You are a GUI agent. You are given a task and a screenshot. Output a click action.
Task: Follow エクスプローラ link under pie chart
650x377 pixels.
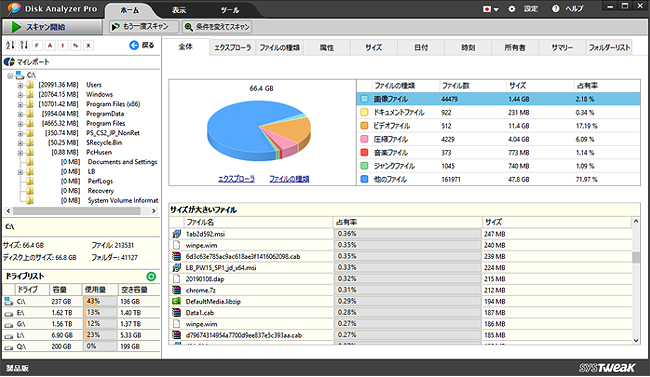236,179
